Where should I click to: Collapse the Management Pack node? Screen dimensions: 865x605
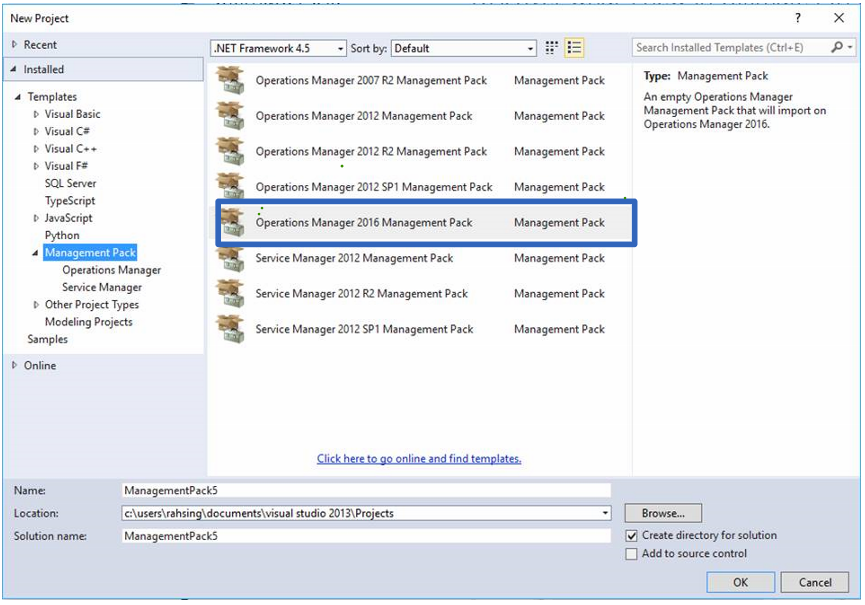(x=35, y=253)
